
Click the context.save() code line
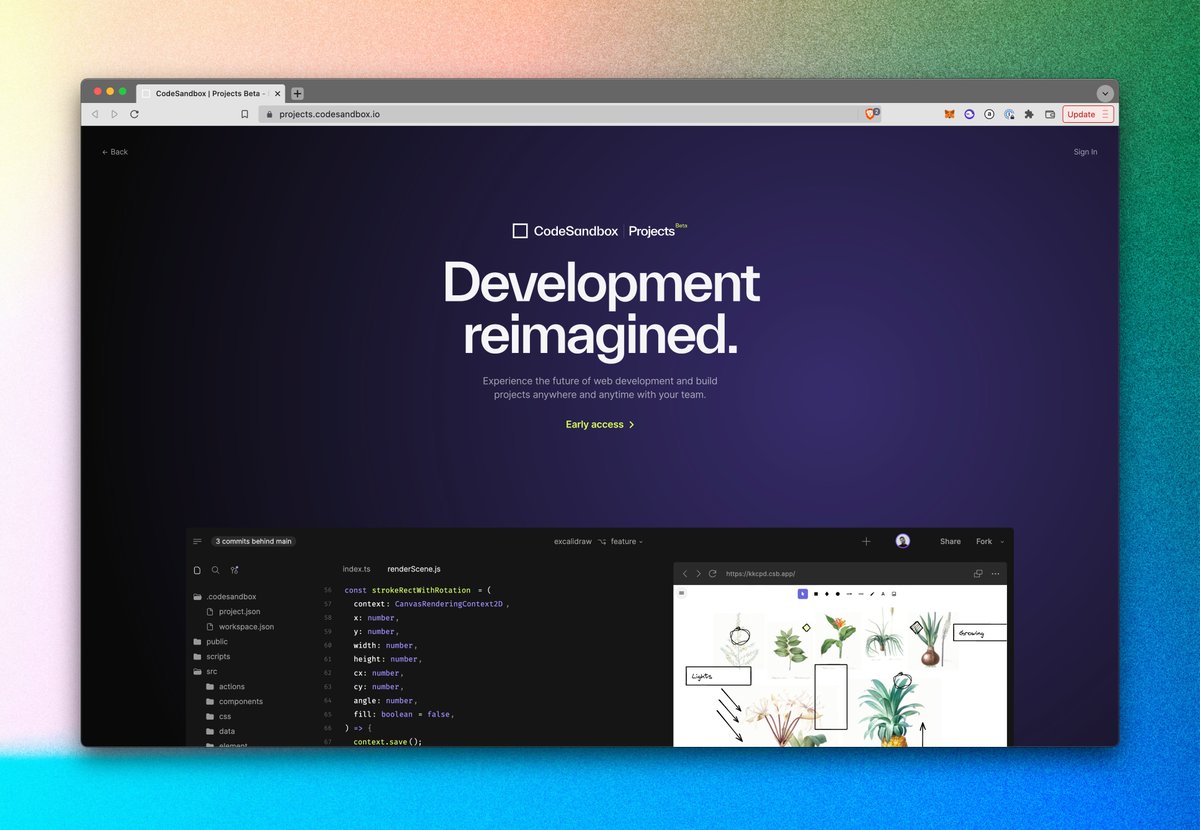[x=388, y=741]
